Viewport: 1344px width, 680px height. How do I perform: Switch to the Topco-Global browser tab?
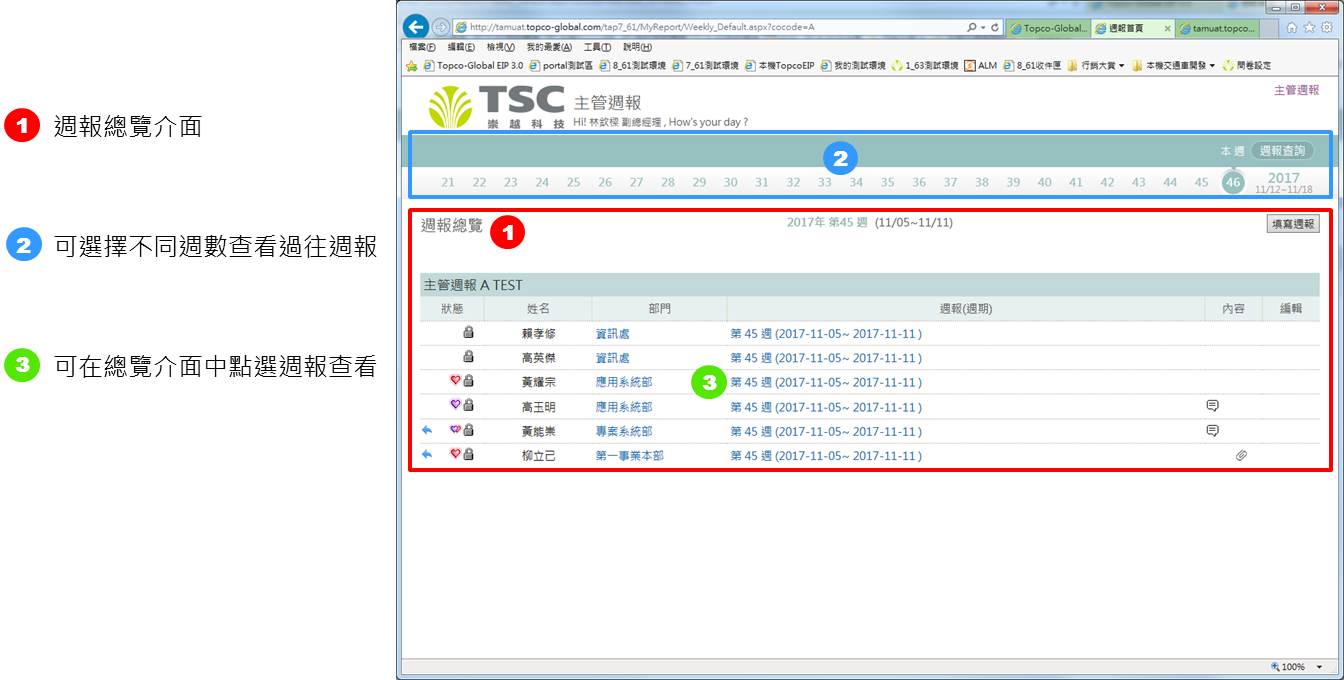click(x=1047, y=28)
